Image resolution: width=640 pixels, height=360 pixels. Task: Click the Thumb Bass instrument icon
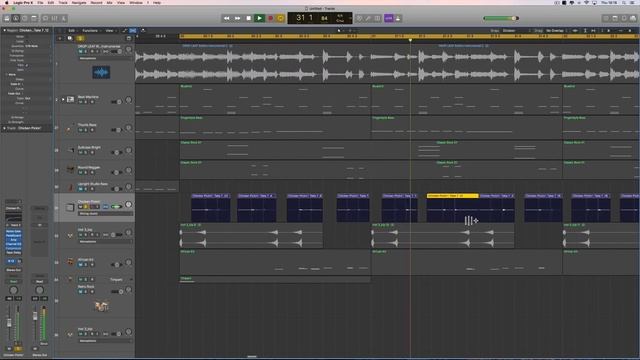(70, 128)
